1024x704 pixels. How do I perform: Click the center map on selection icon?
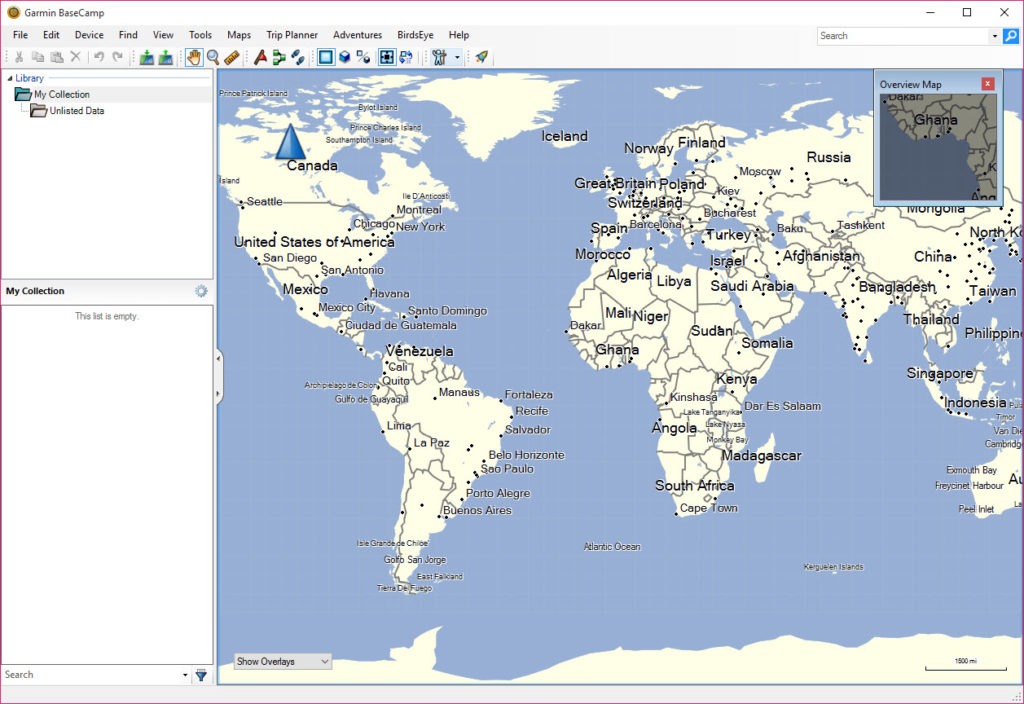coord(387,57)
